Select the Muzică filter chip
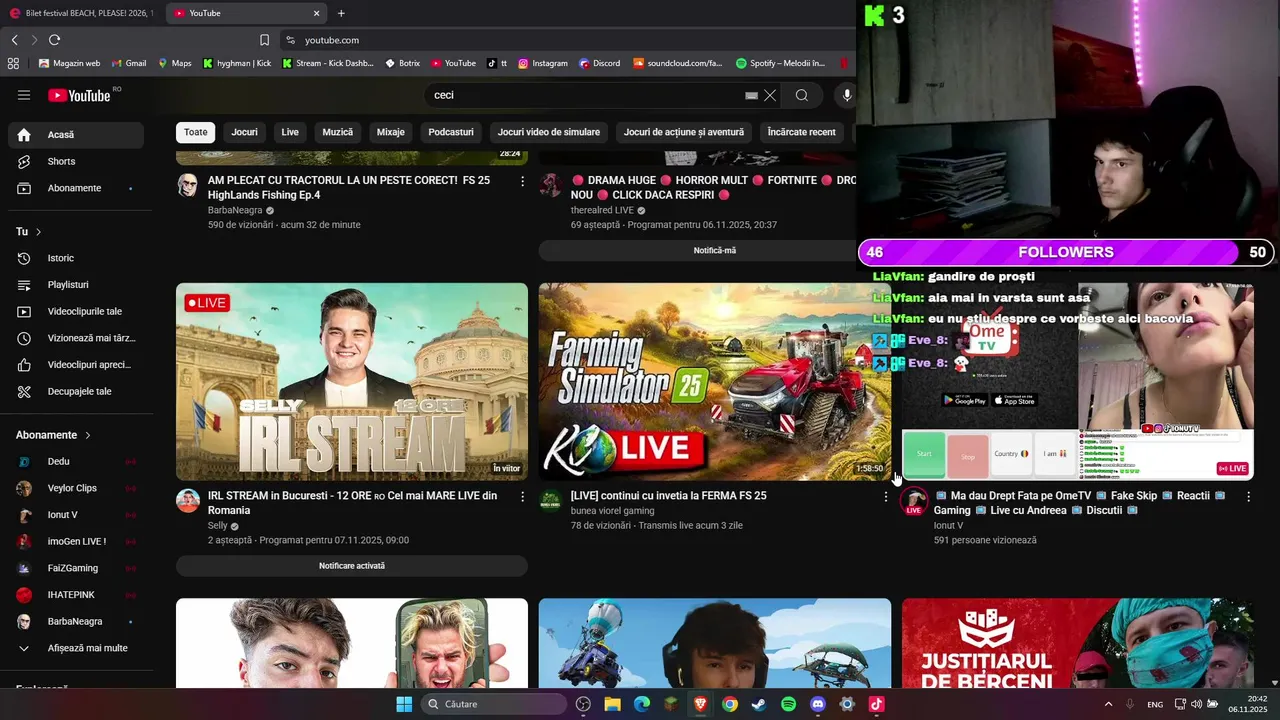The height and width of the screenshot is (720, 1280). [x=338, y=132]
